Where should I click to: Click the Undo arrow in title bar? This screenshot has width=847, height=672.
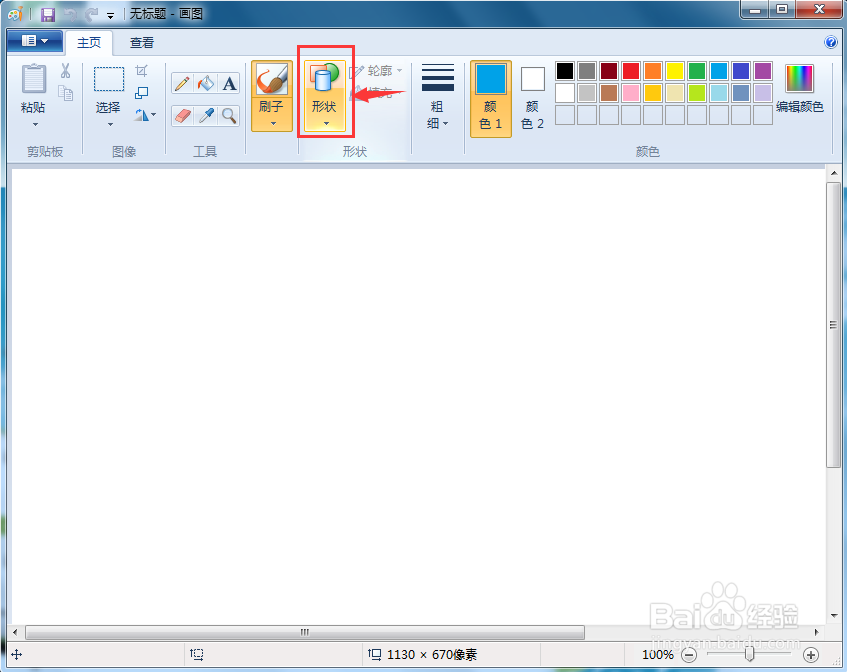(x=70, y=15)
